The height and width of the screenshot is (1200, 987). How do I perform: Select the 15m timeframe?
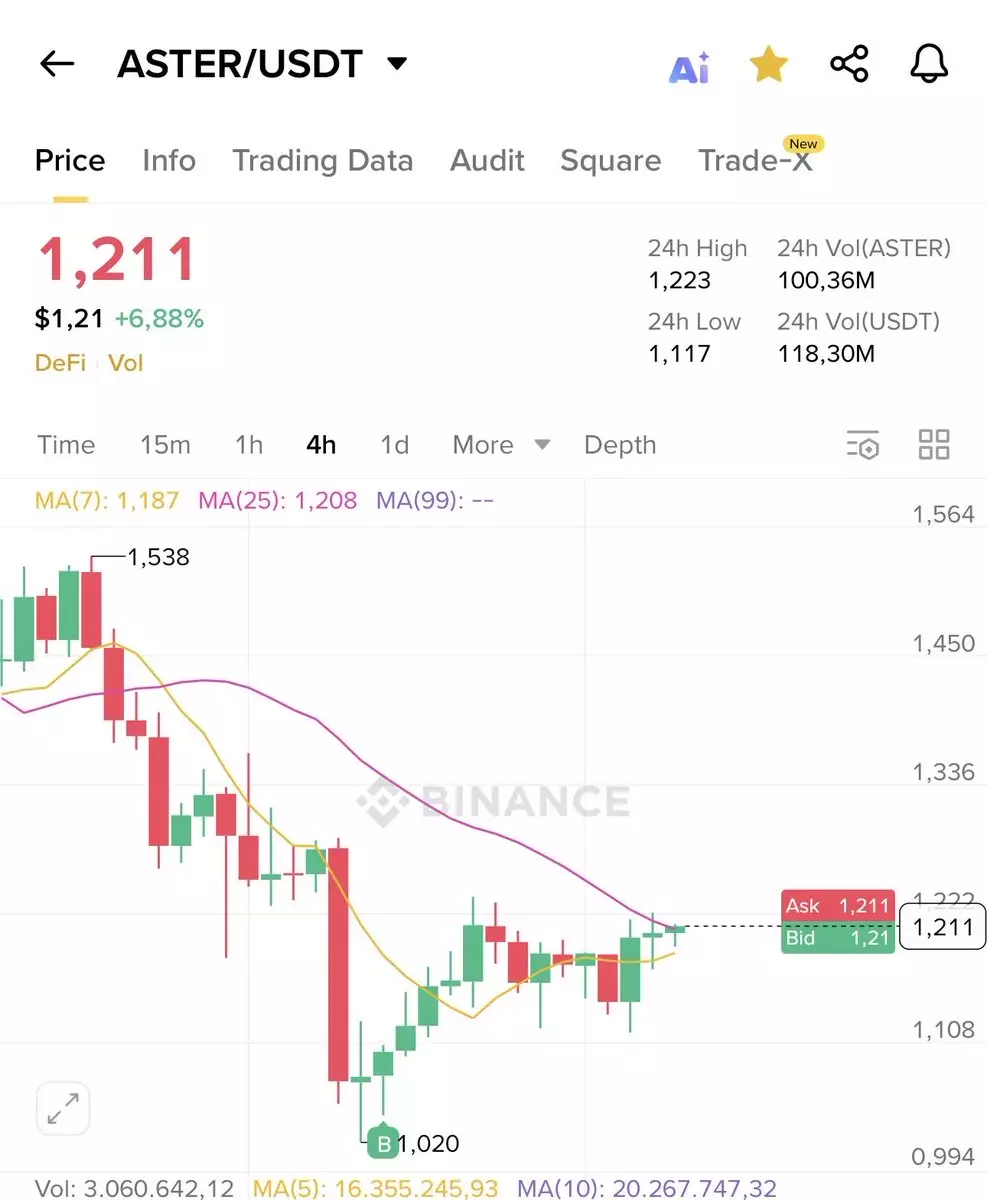165,445
